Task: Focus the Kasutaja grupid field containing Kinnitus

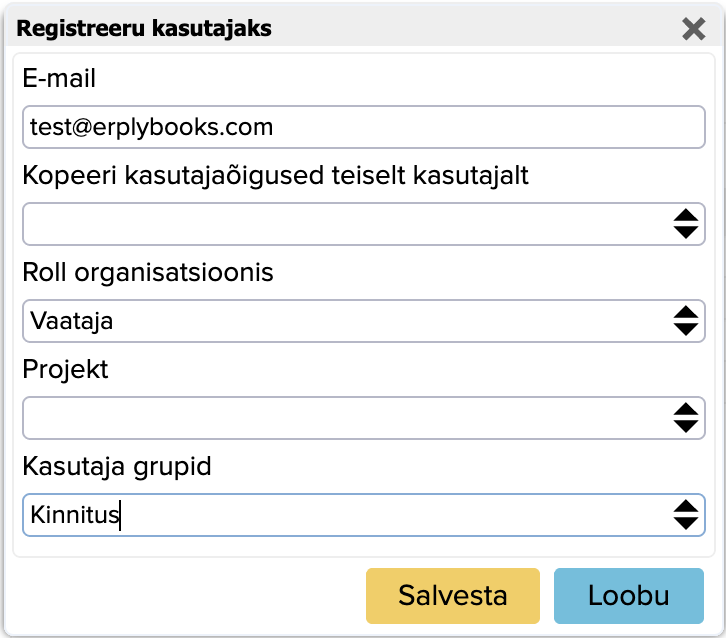Action: pos(363,515)
